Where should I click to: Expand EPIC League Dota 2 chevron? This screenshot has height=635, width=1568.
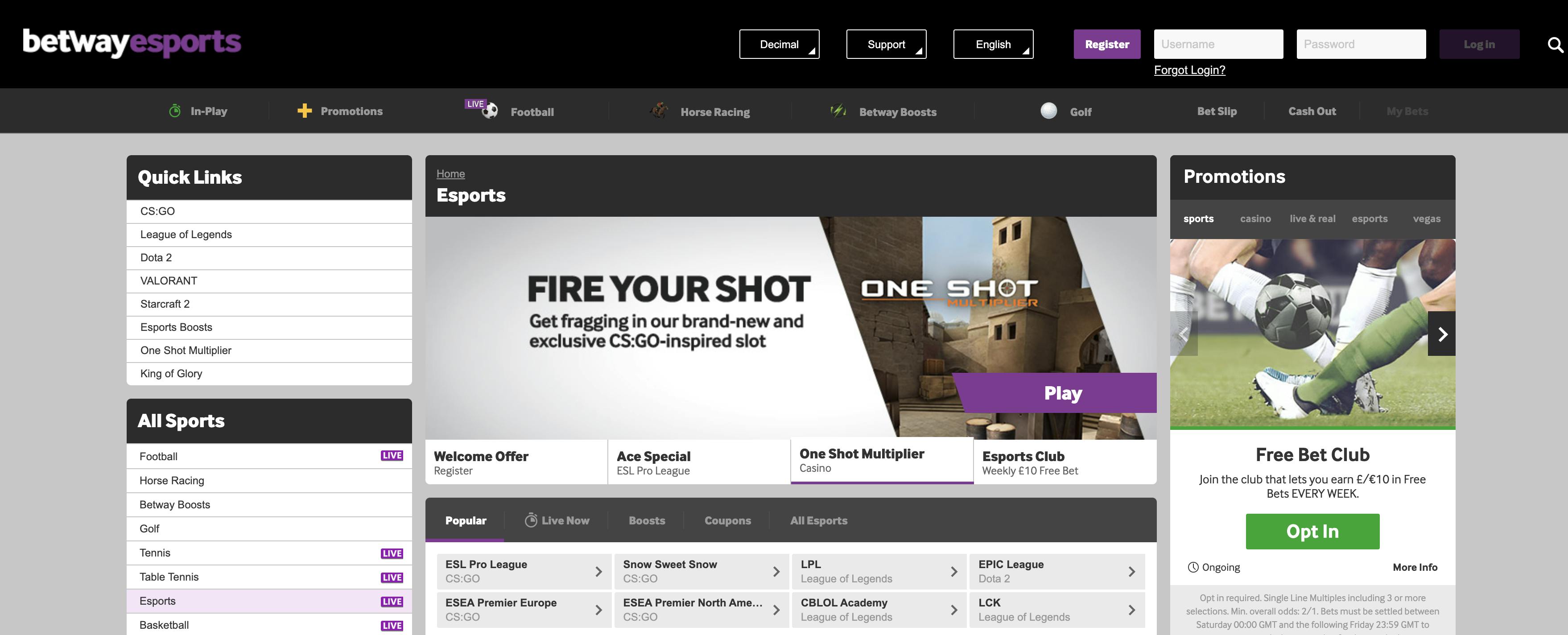pyautogui.click(x=1131, y=572)
